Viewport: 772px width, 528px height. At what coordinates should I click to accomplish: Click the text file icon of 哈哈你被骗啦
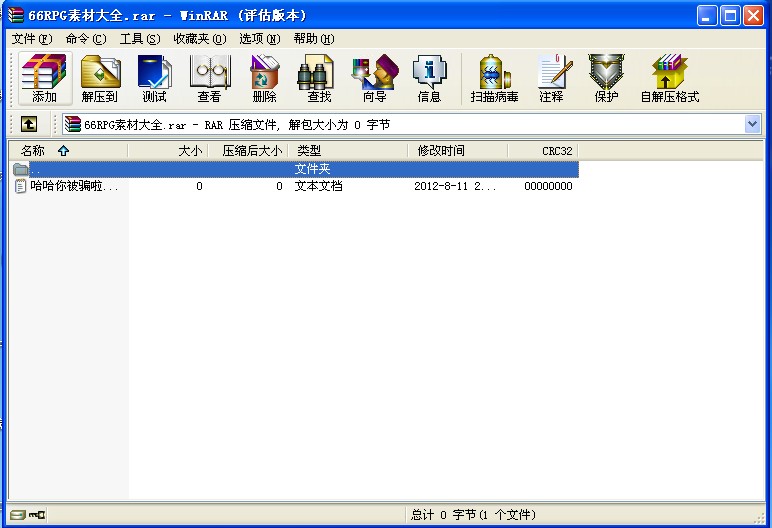click(21, 186)
